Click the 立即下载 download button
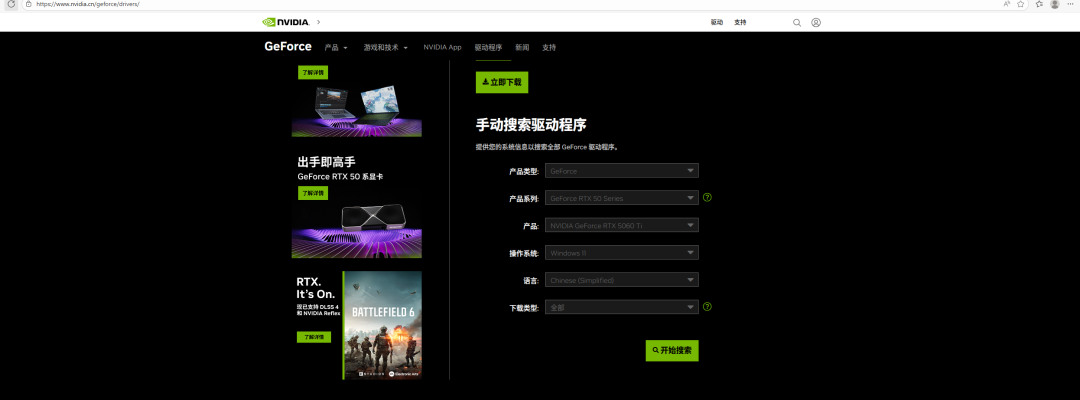 tap(502, 82)
